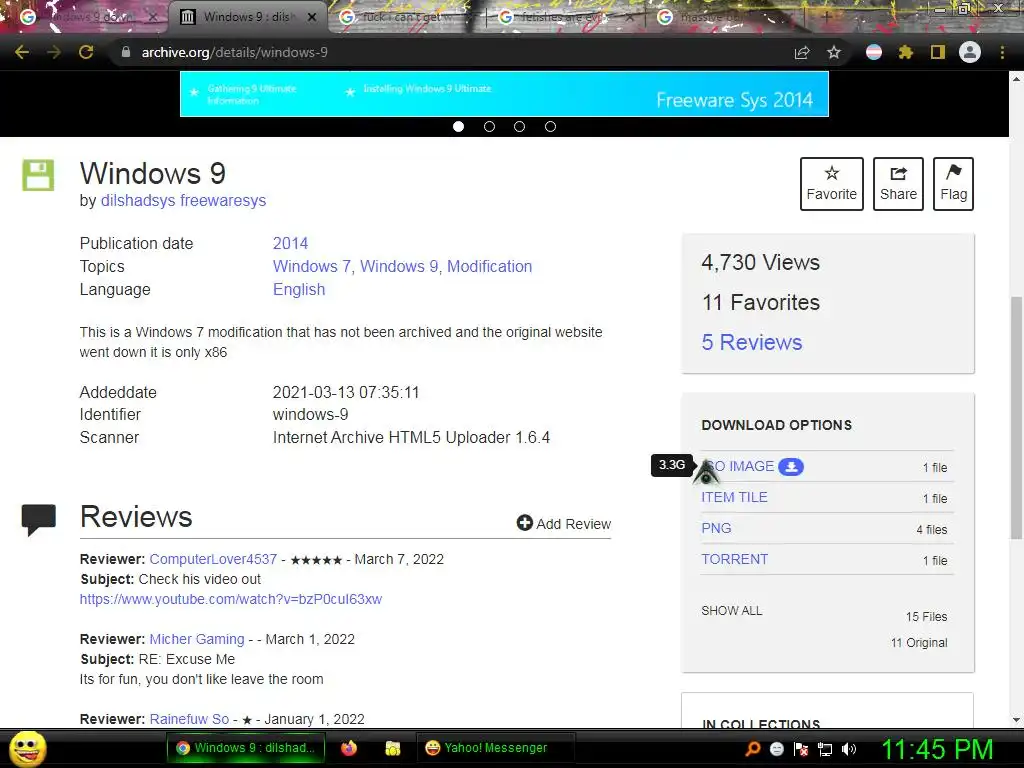Click the Freeware Sys 2014 screenshot banner

click(x=504, y=94)
